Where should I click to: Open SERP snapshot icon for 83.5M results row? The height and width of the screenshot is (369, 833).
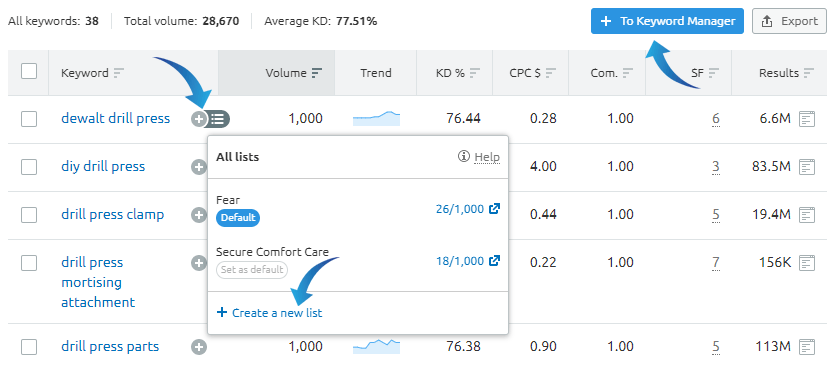[808, 167]
